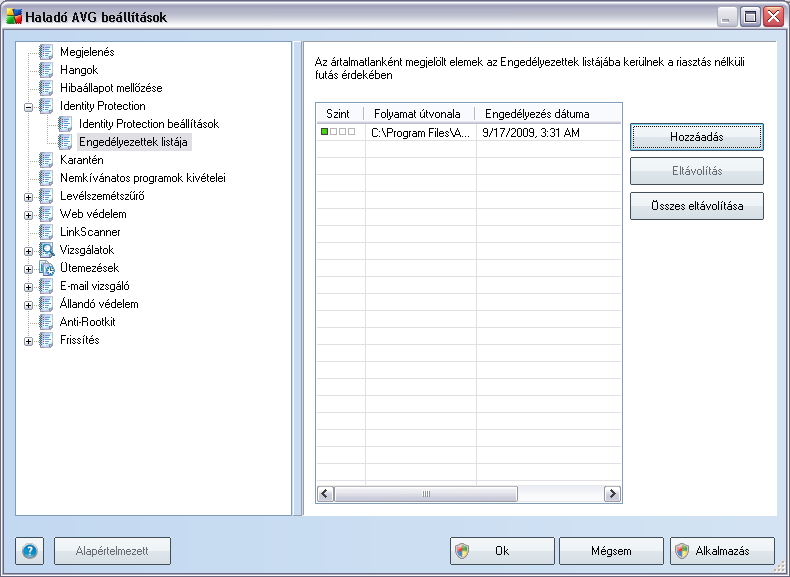Expand the E-mail vizsgáló branch

coord(29,287)
